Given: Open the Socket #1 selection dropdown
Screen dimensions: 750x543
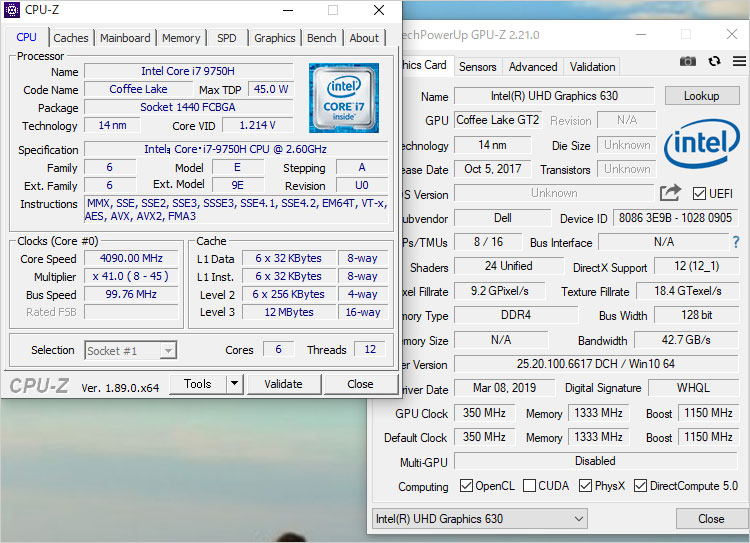Looking at the screenshot, I should (x=131, y=351).
